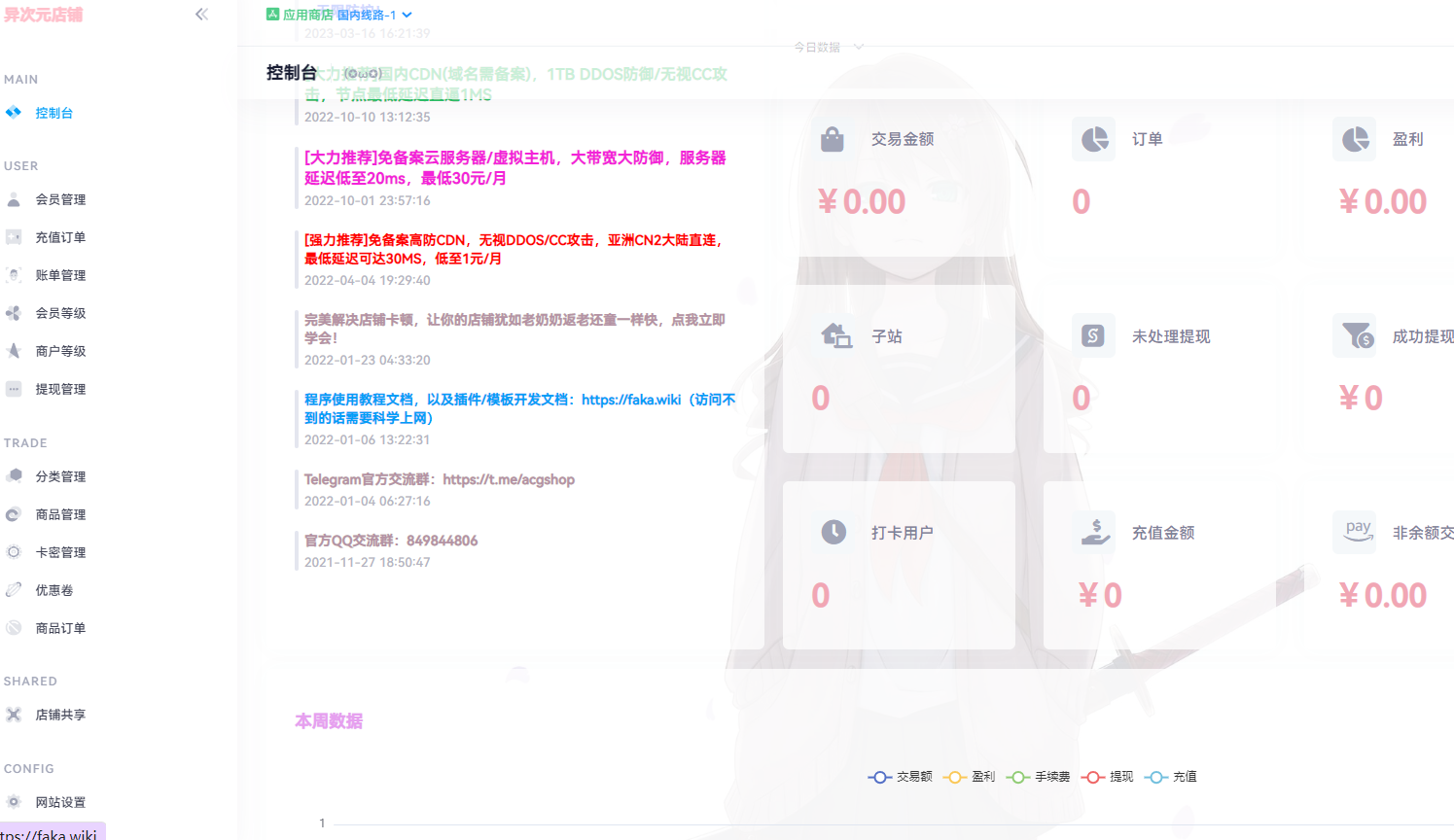Toggle the 手续费 chart legend entry
This screenshot has height=840, width=1454.
(1045, 776)
